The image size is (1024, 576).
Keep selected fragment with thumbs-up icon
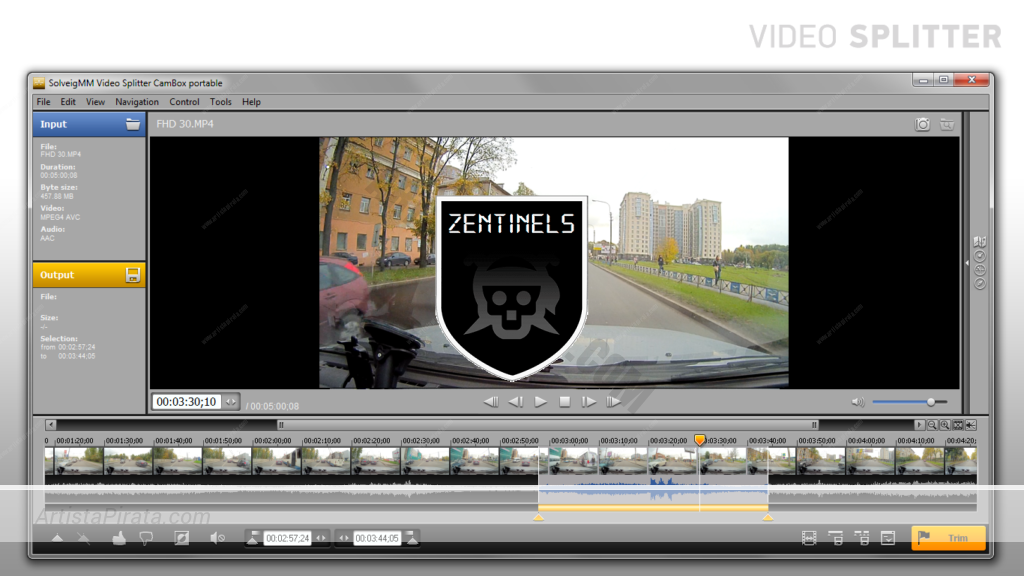pyautogui.click(x=119, y=538)
